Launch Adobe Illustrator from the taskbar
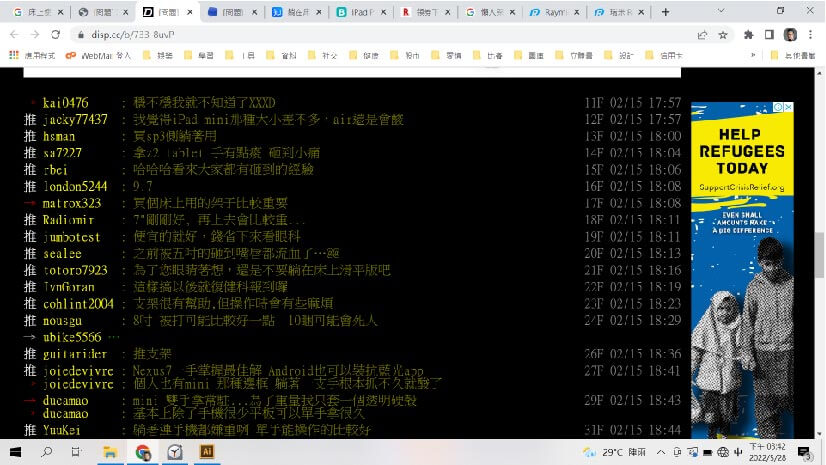The width and height of the screenshot is (826, 465). [207, 452]
